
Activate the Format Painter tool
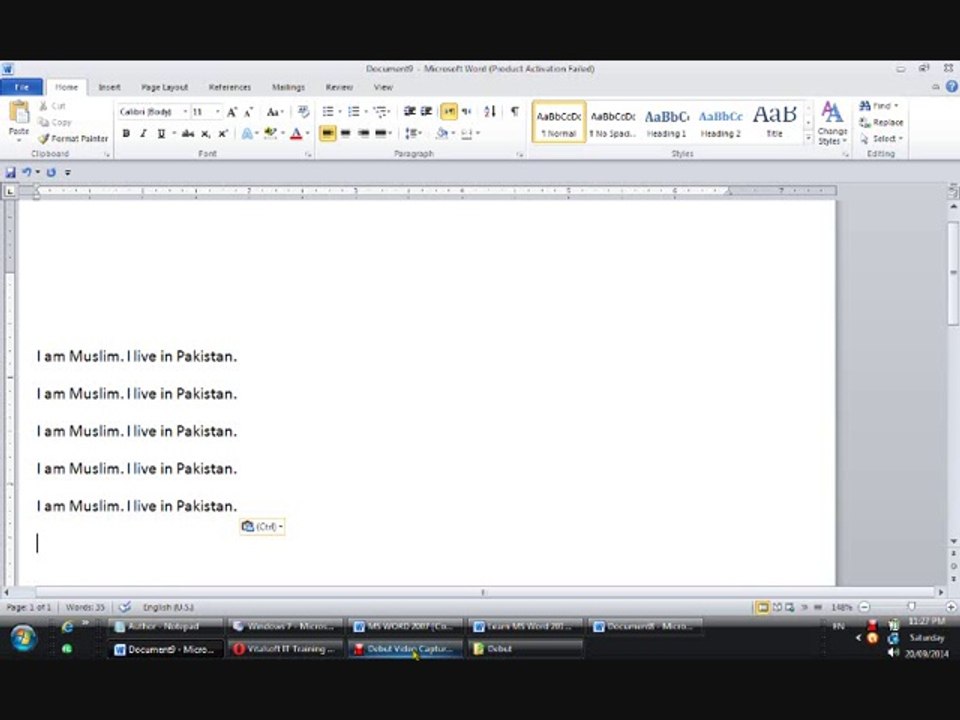pyautogui.click(x=73, y=138)
